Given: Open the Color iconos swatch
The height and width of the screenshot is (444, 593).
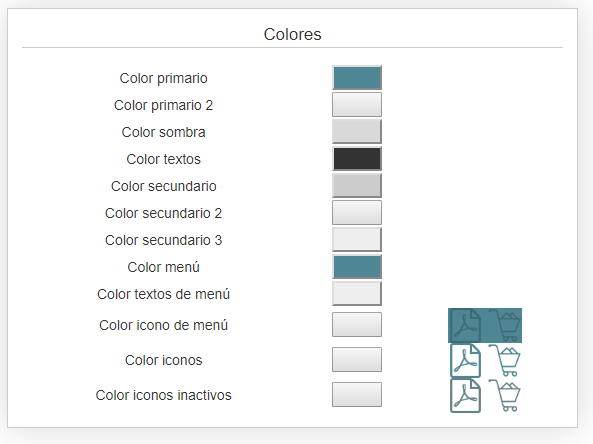Looking at the screenshot, I should (357, 360).
